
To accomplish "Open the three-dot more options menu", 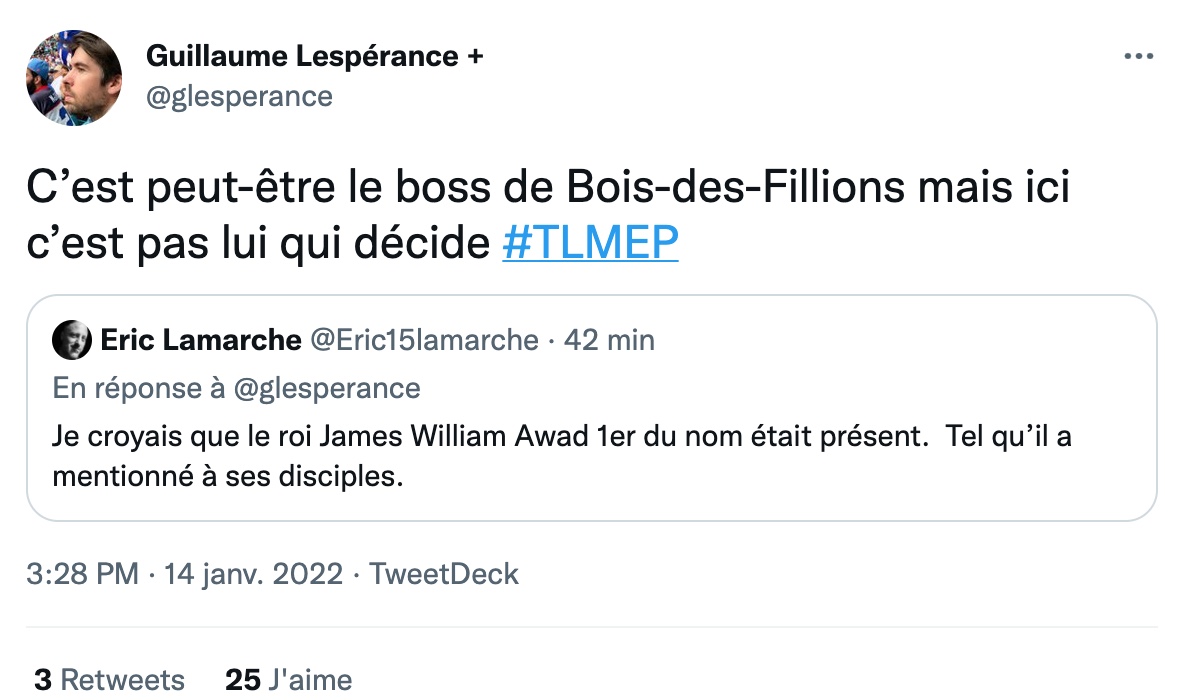I will (1139, 57).
